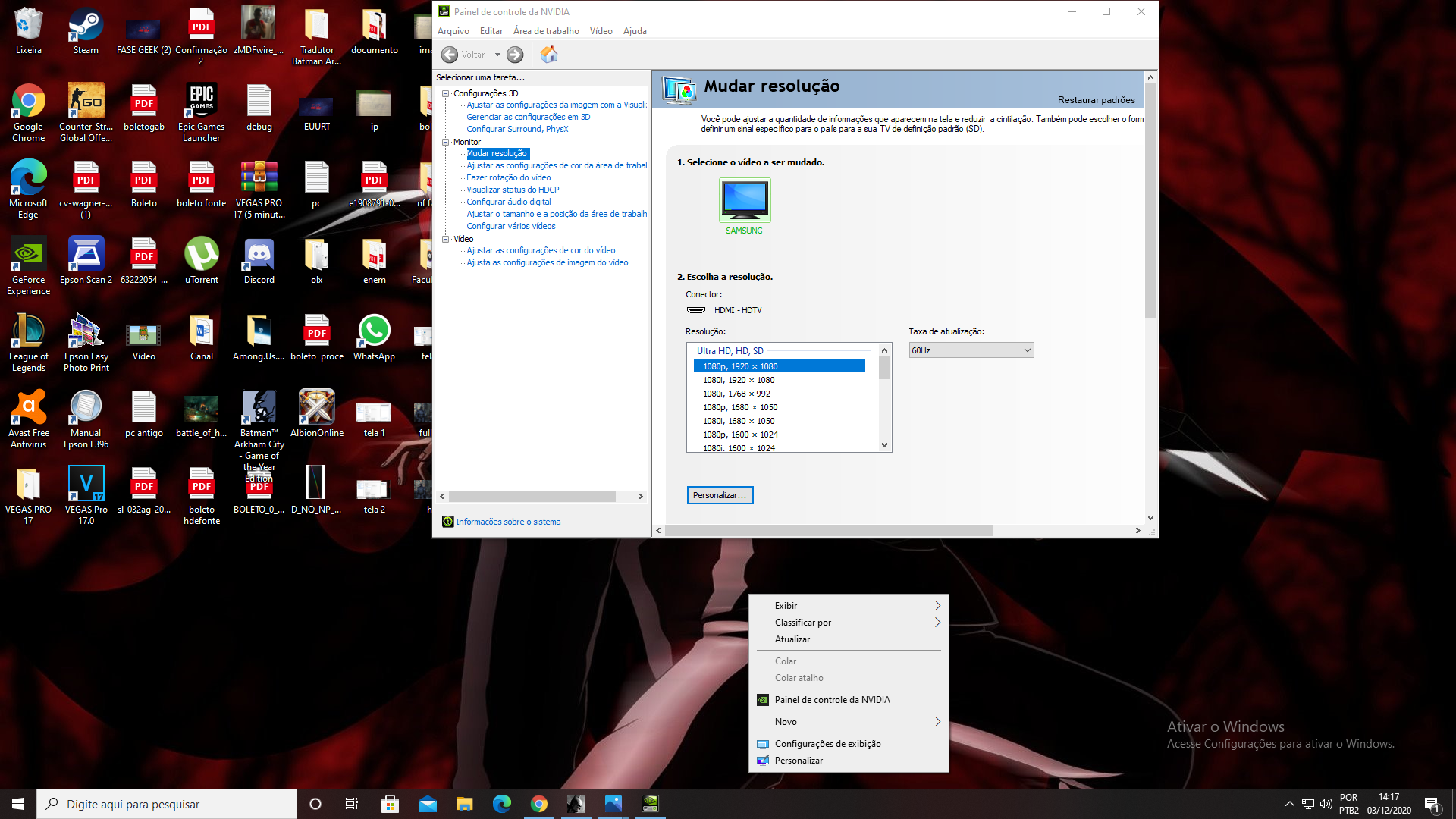The image size is (1456, 819).
Task: Open the Arquivo menu
Action: 453,31
